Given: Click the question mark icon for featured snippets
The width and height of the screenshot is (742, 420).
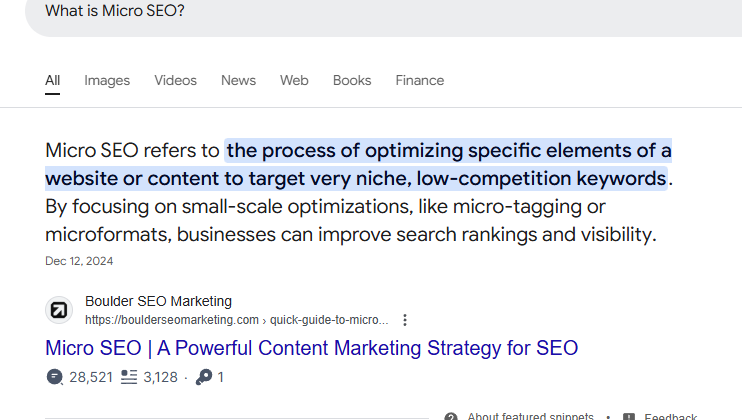Looking at the screenshot, I should [451, 417].
